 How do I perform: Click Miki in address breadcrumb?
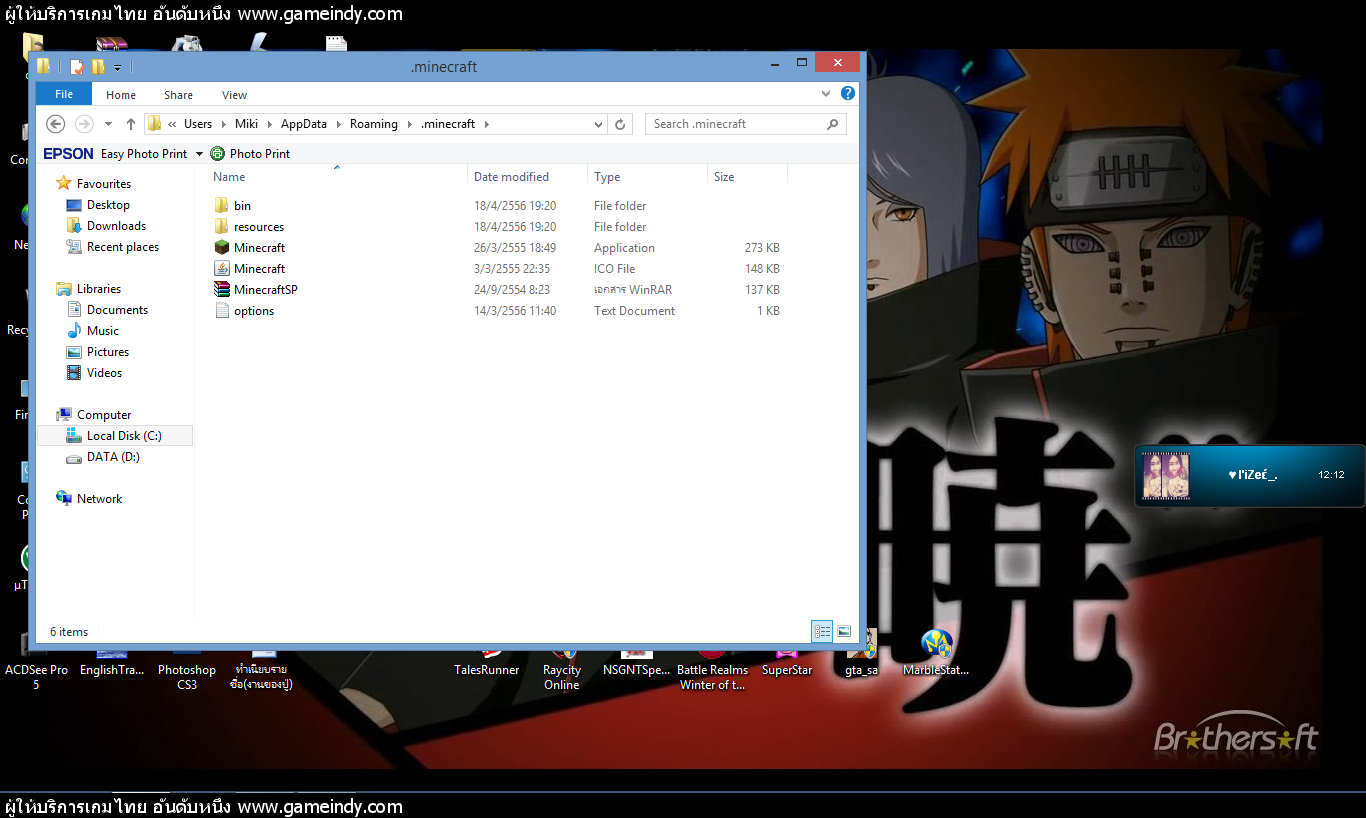246,124
